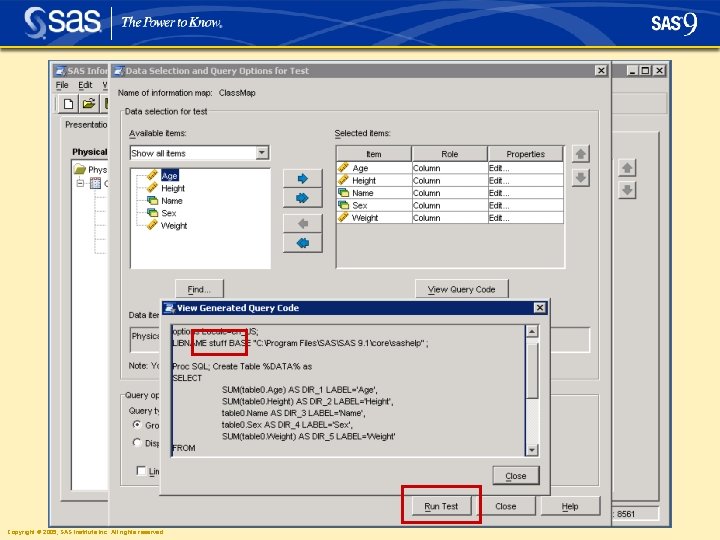Click the Open folder toolbar icon
This screenshot has width=720, height=540.
pos(88,104)
